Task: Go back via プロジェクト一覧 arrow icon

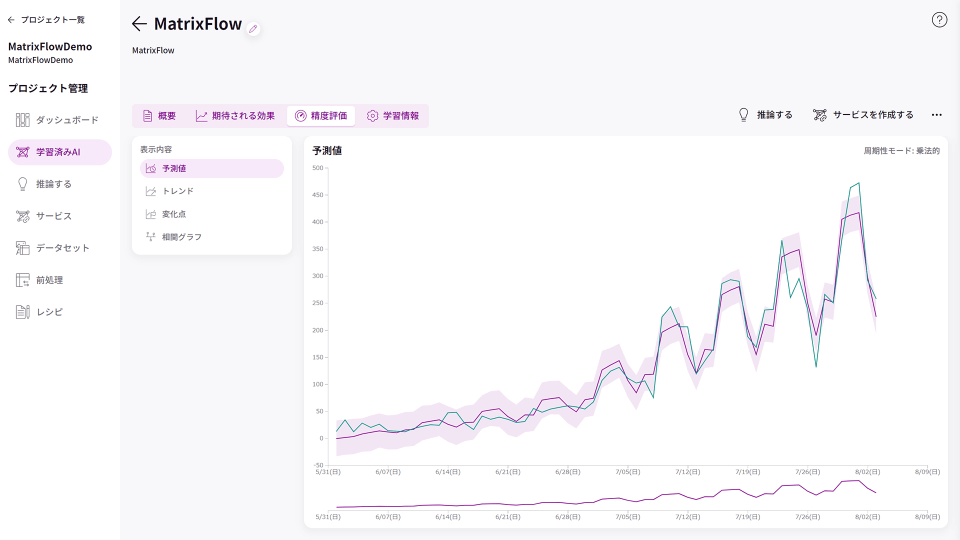Action: pos(11,20)
